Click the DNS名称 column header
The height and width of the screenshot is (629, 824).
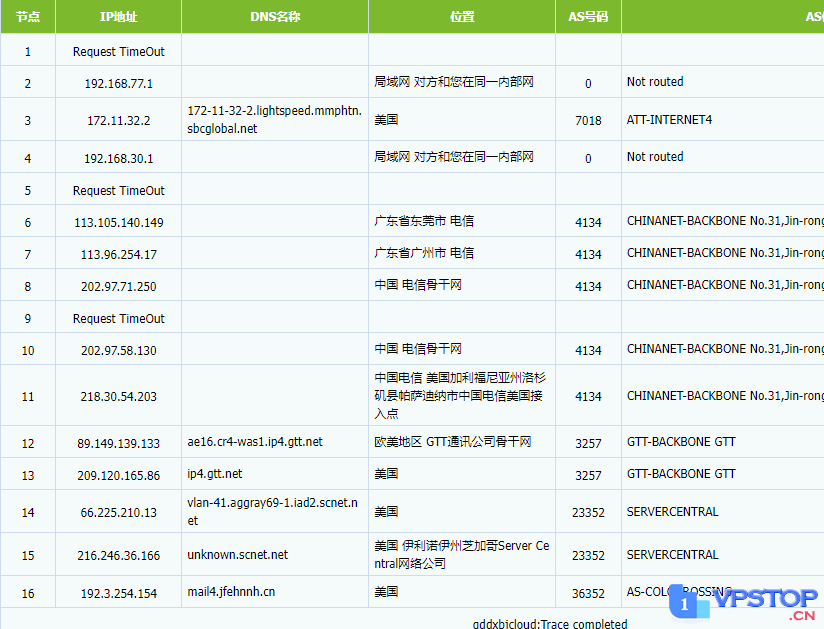tap(275, 17)
